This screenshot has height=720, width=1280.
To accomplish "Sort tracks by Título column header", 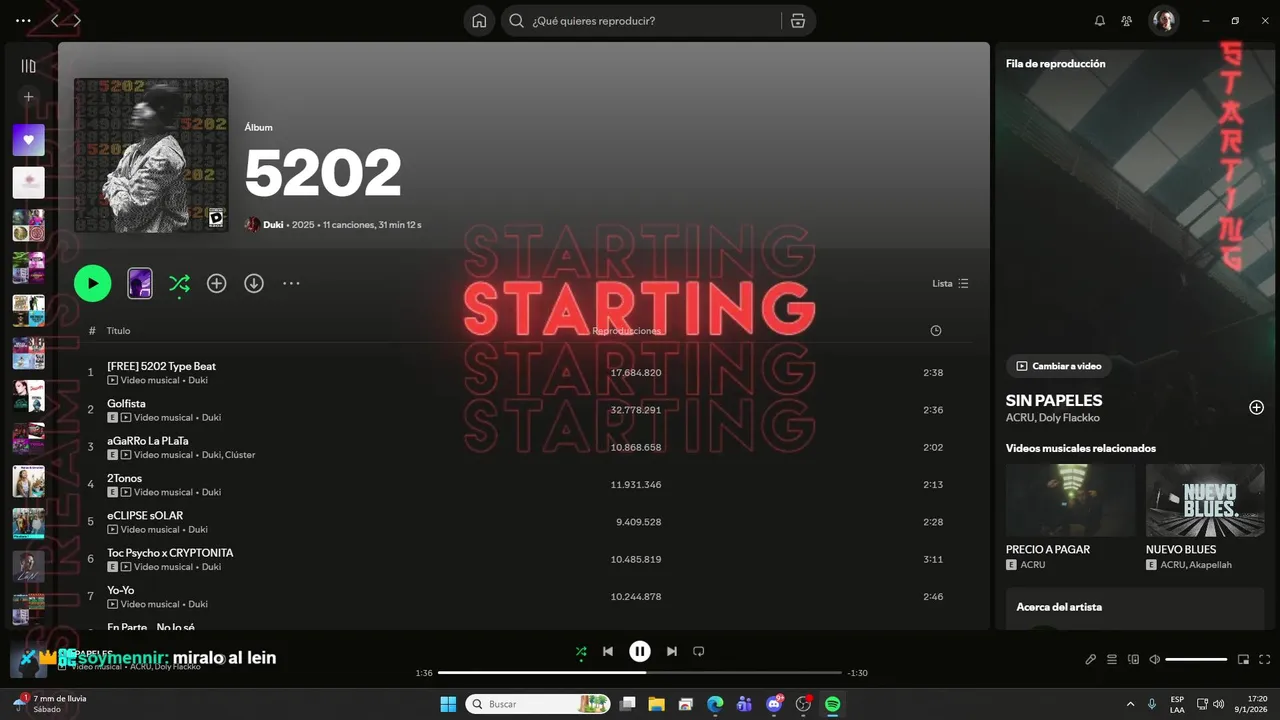I will [x=118, y=331].
